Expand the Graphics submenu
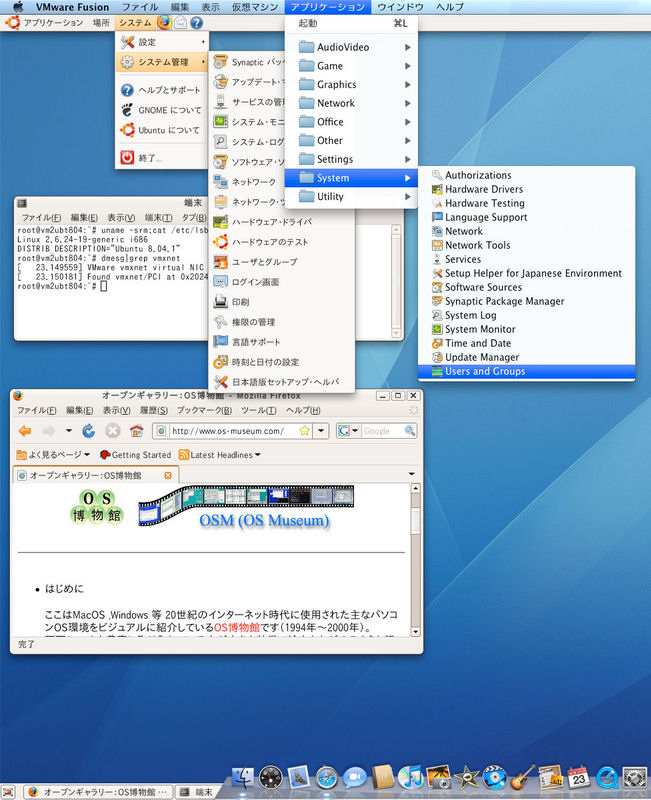 coord(351,84)
